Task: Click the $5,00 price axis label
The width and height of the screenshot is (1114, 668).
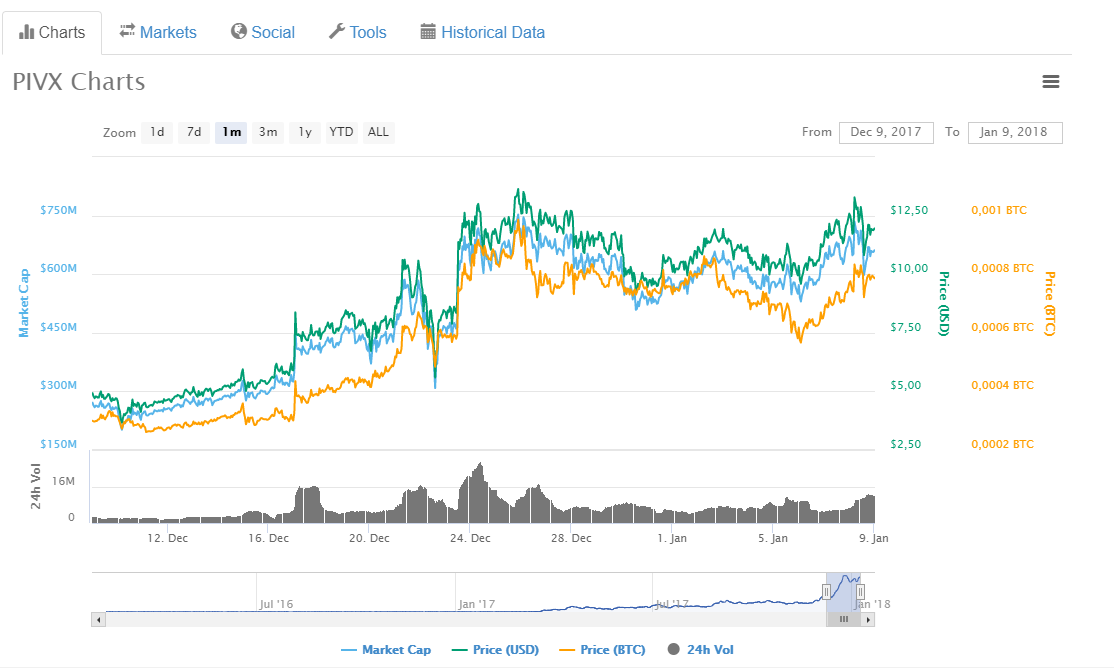Action: pos(905,385)
